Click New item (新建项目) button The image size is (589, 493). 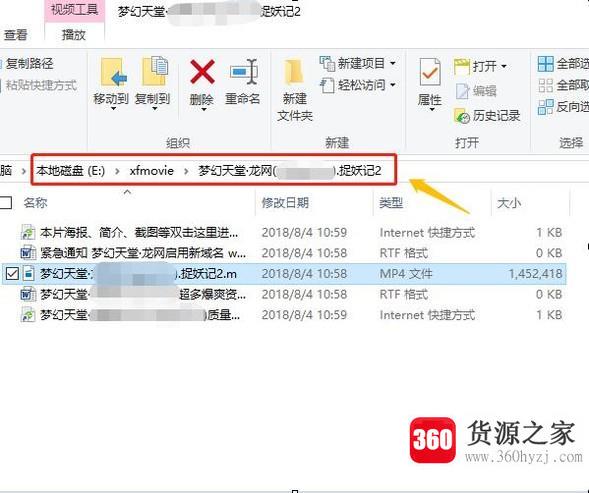(x=356, y=64)
